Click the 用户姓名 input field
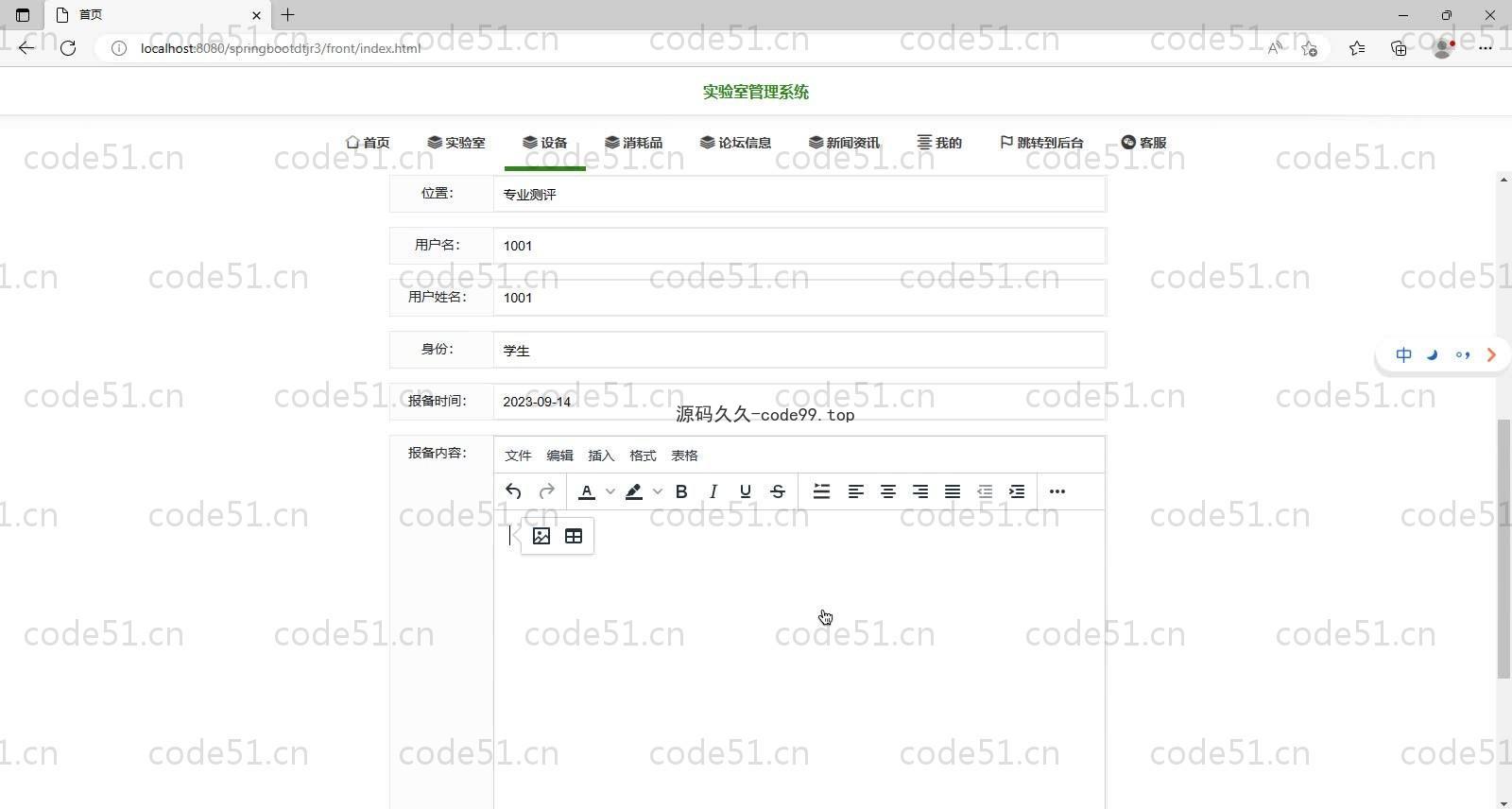This screenshot has height=809, width=1512. tap(799, 298)
